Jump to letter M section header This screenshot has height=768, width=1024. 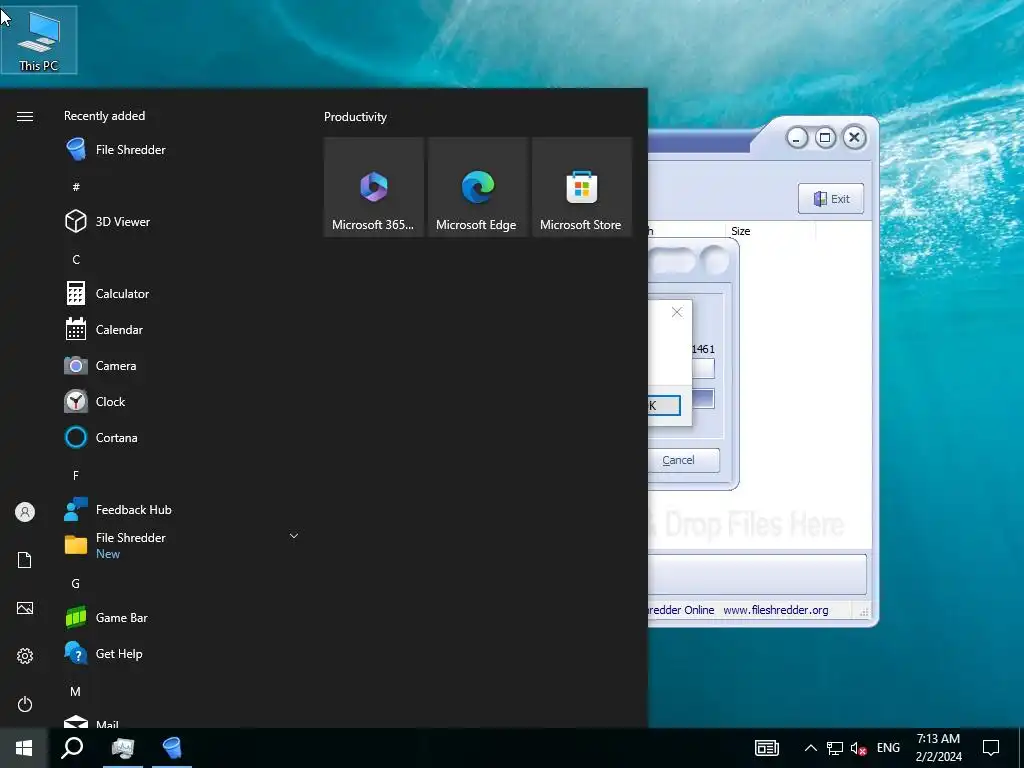coord(76,692)
